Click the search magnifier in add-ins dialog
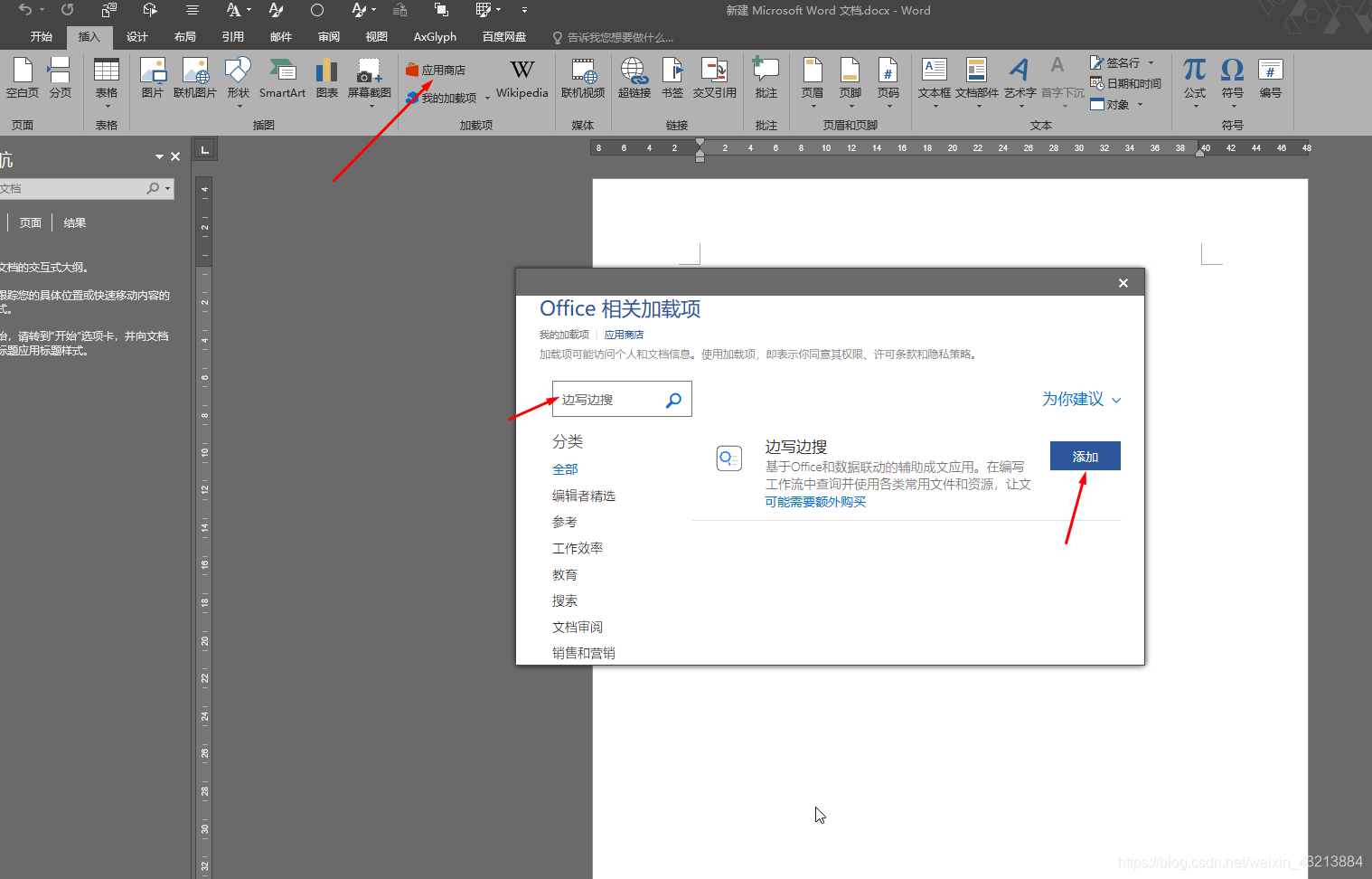 pyautogui.click(x=674, y=400)
